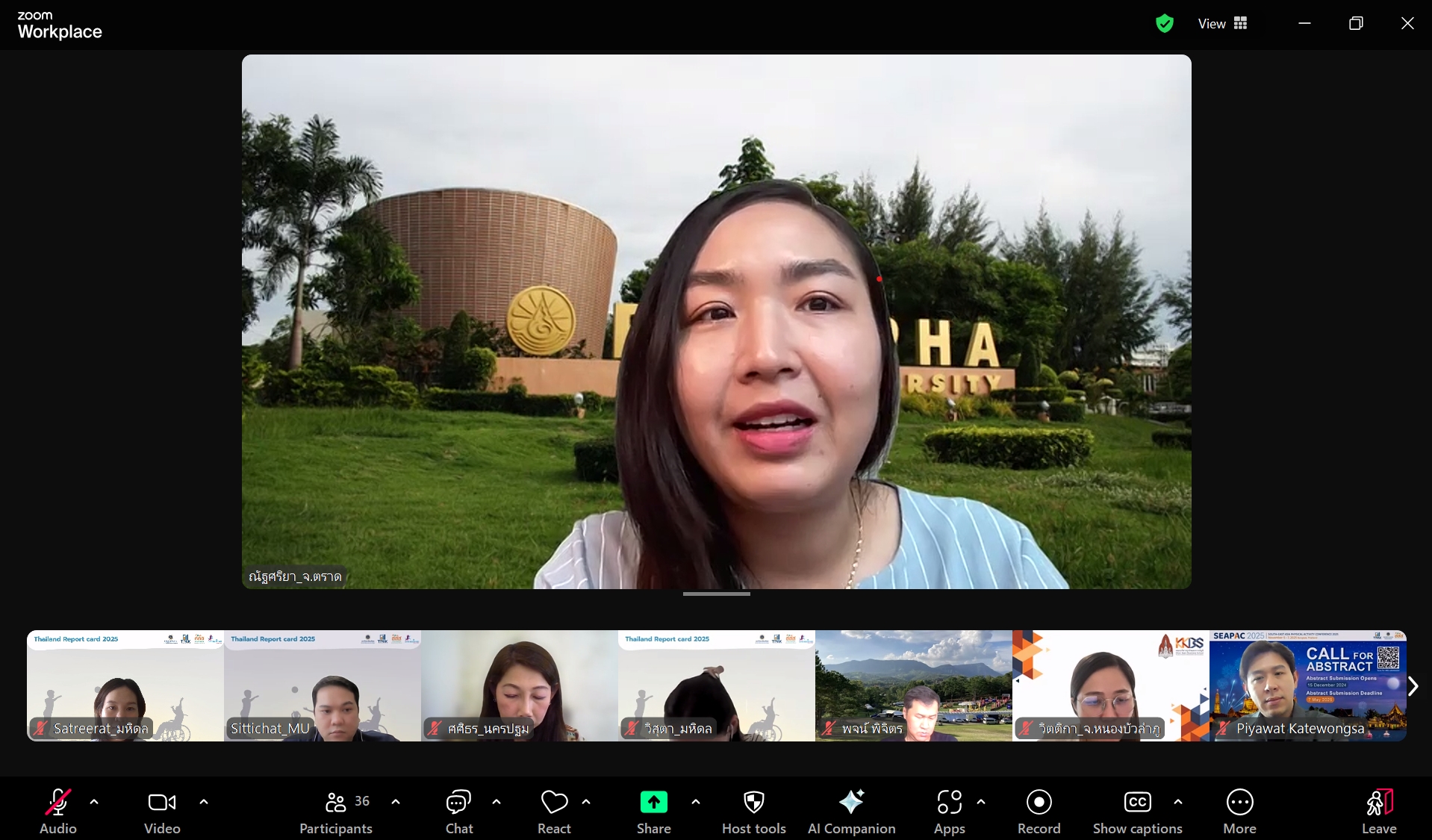
Task: Expand video options arrow
Action: (204, 802)
